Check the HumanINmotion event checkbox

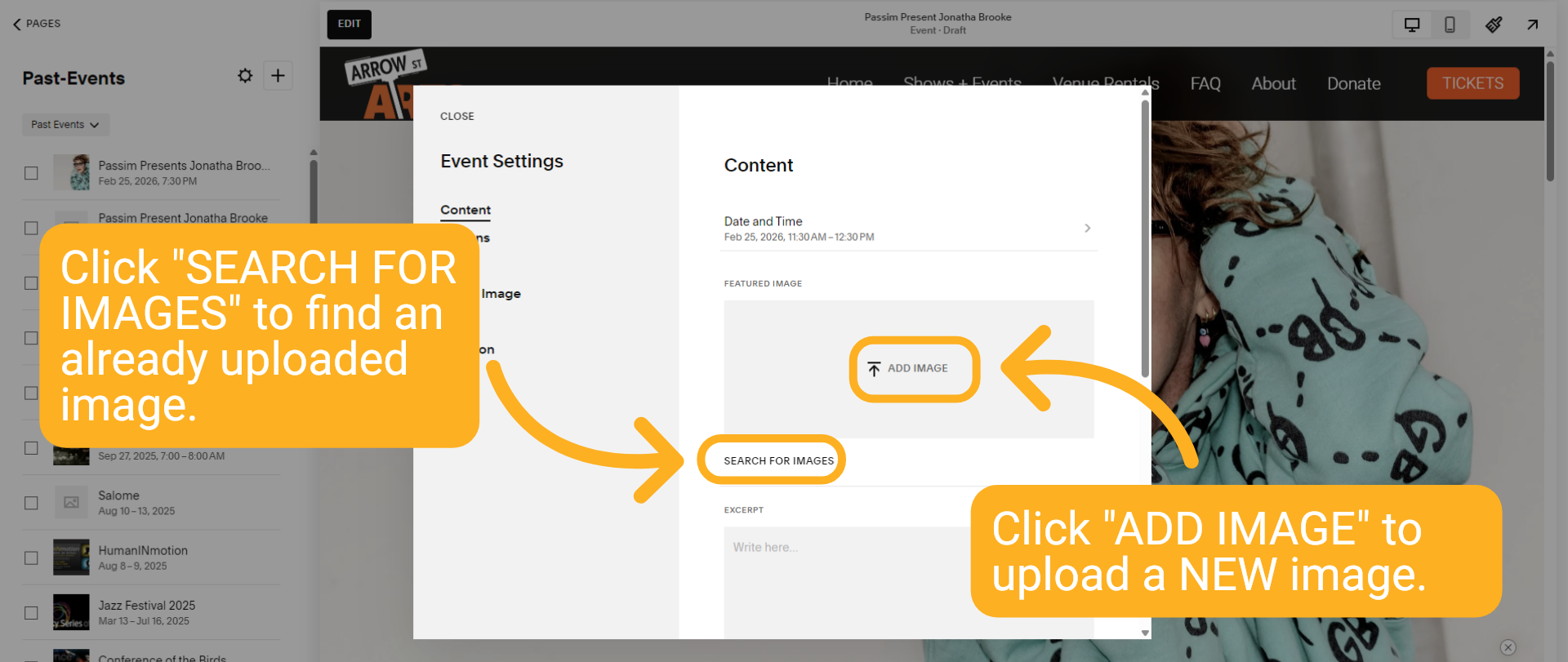tap(31, 558)
